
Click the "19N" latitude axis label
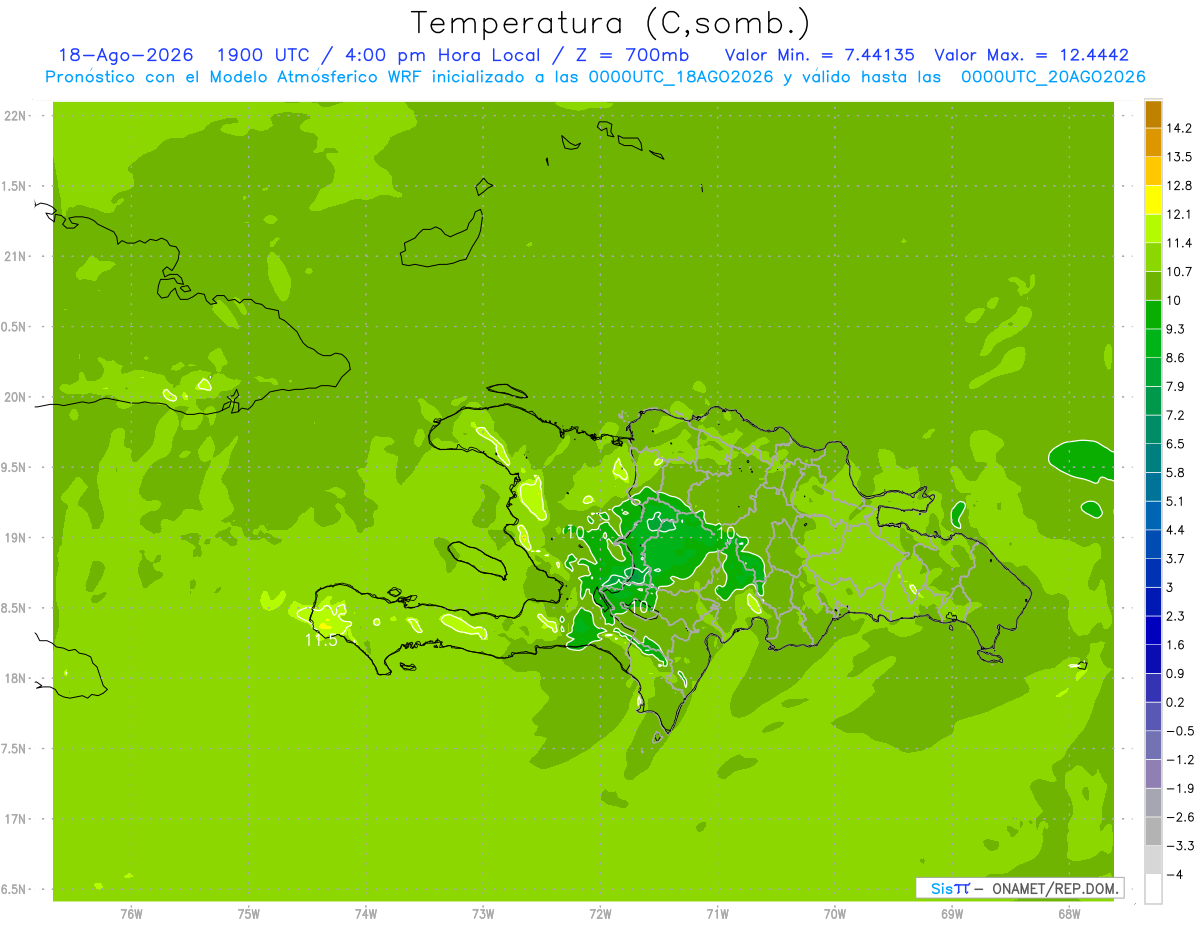click(x=16, y=538)
